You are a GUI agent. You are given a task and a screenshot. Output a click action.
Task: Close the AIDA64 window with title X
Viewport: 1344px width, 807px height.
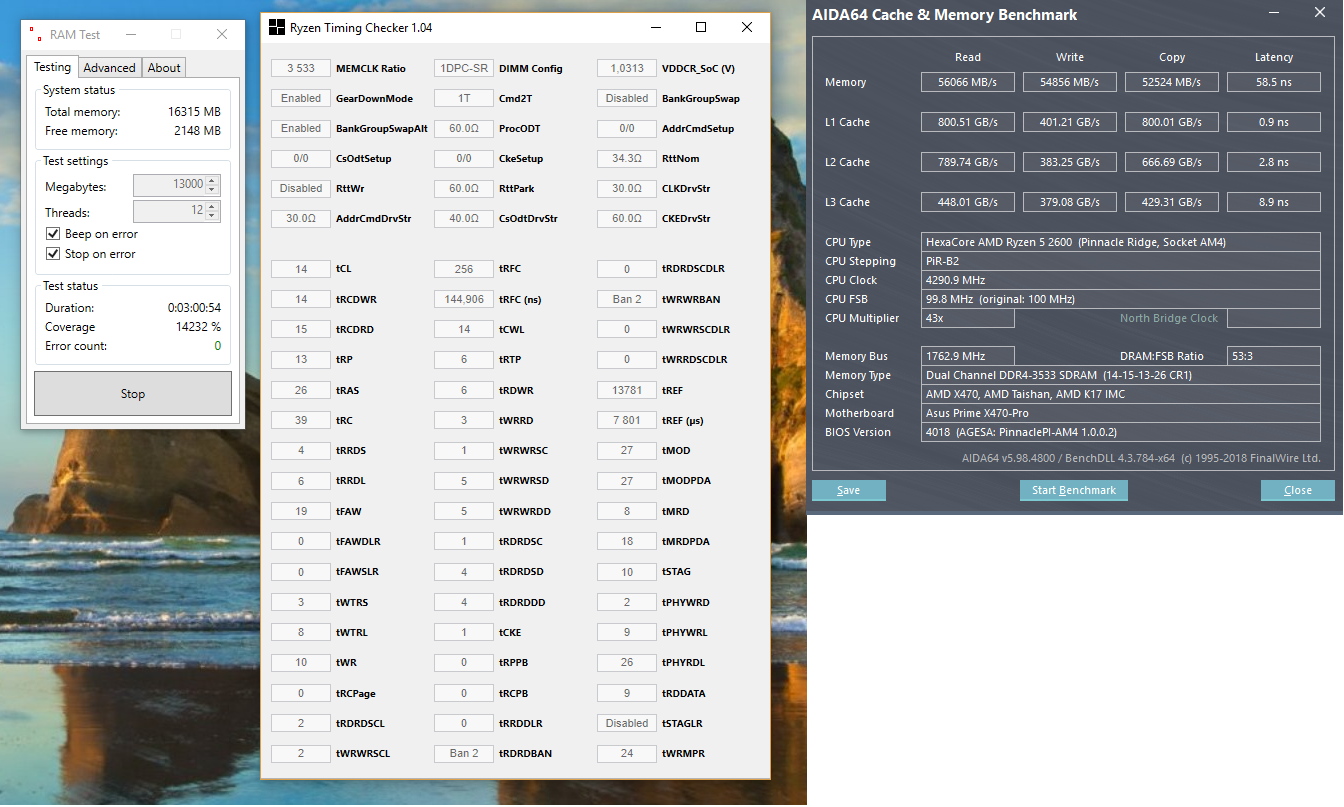click(1318, 14)
